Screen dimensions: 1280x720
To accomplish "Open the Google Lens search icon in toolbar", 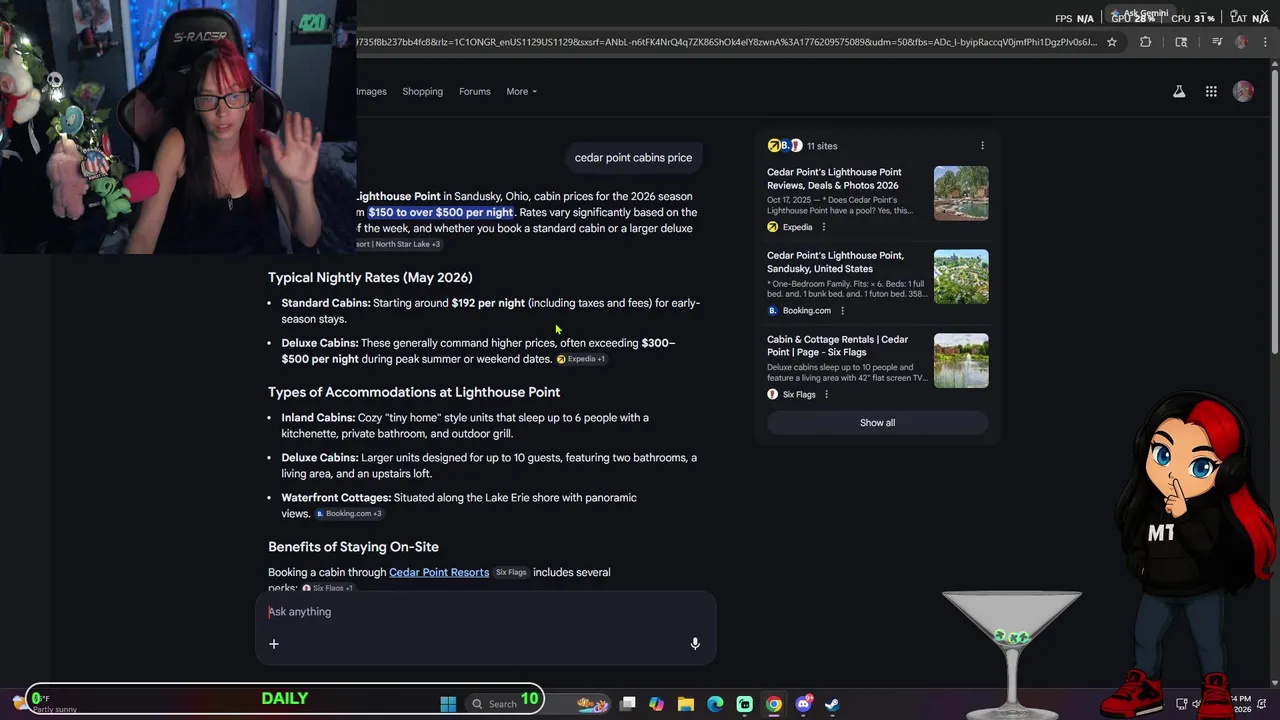I will coord(1181,42).
